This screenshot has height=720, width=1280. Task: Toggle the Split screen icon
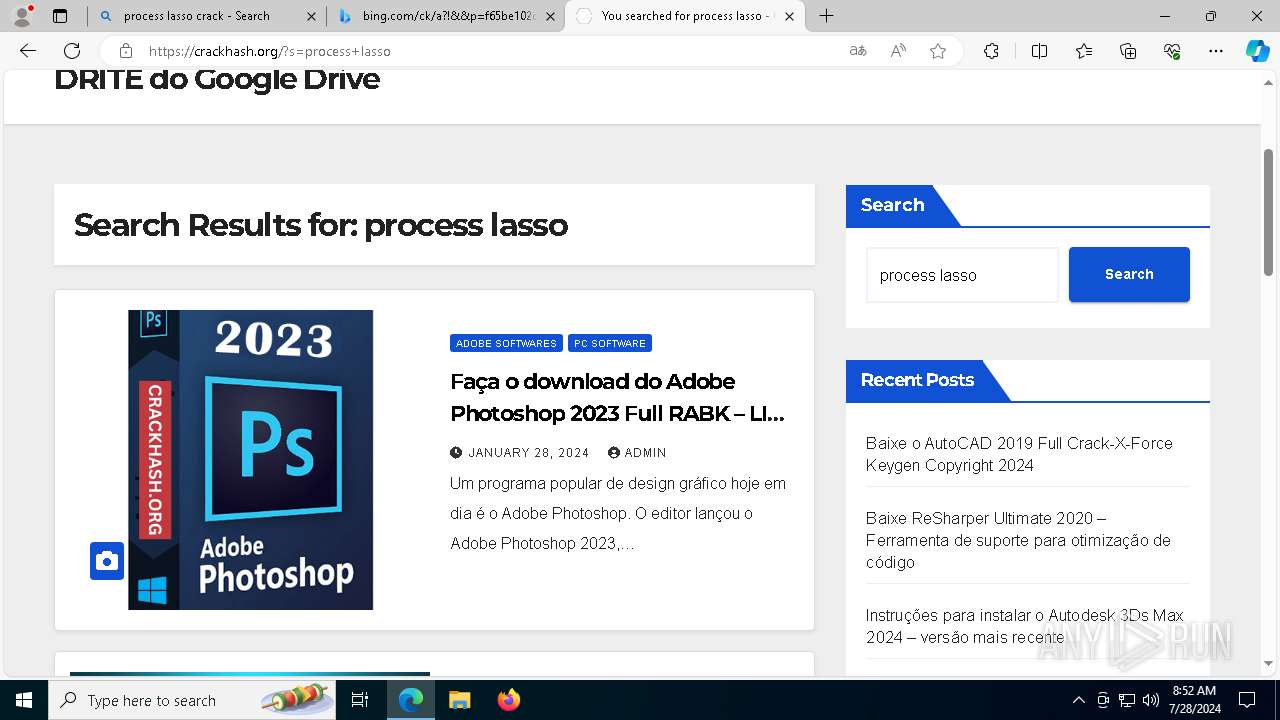1039,51
